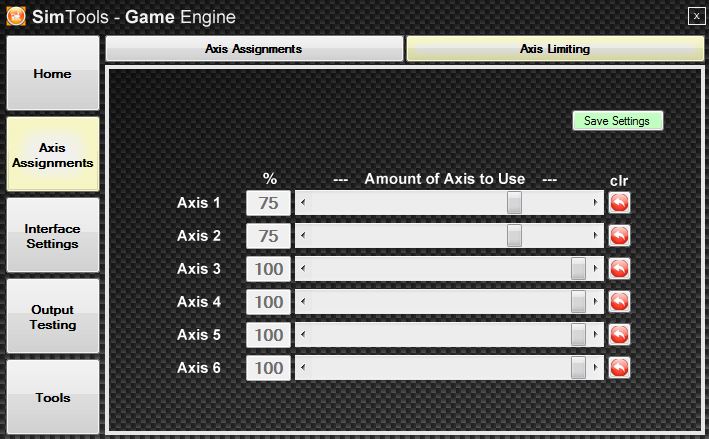Click the '%' column header
The image size is (709, 439).
pos(270,179)
